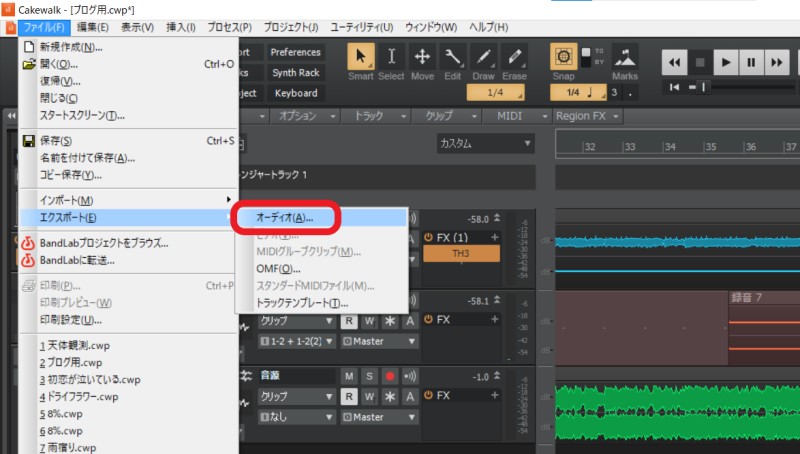Viewport: 800px width, 454px height.
Task: Open the インポート(M) submenu
Action: pos(129,200)
